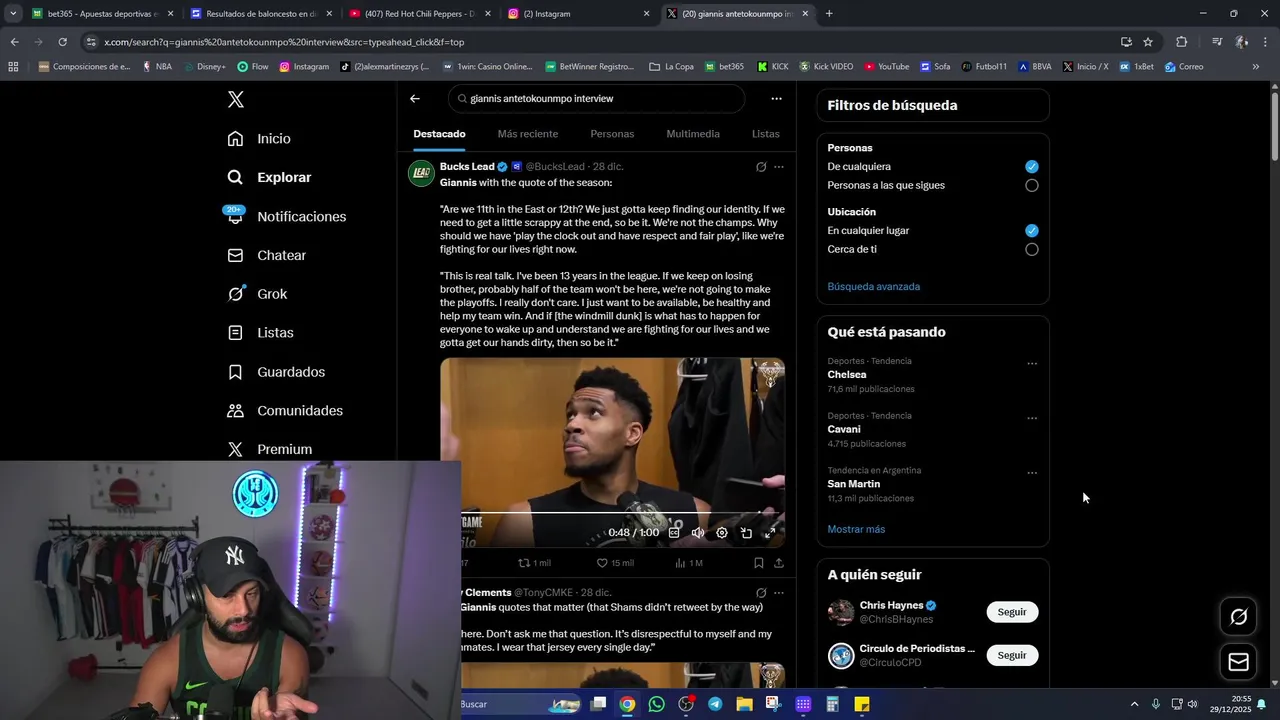Share the Bucks Lead post
This screenshot has height=720, width=1280.
pyautogui.click(x=779, y=563)
